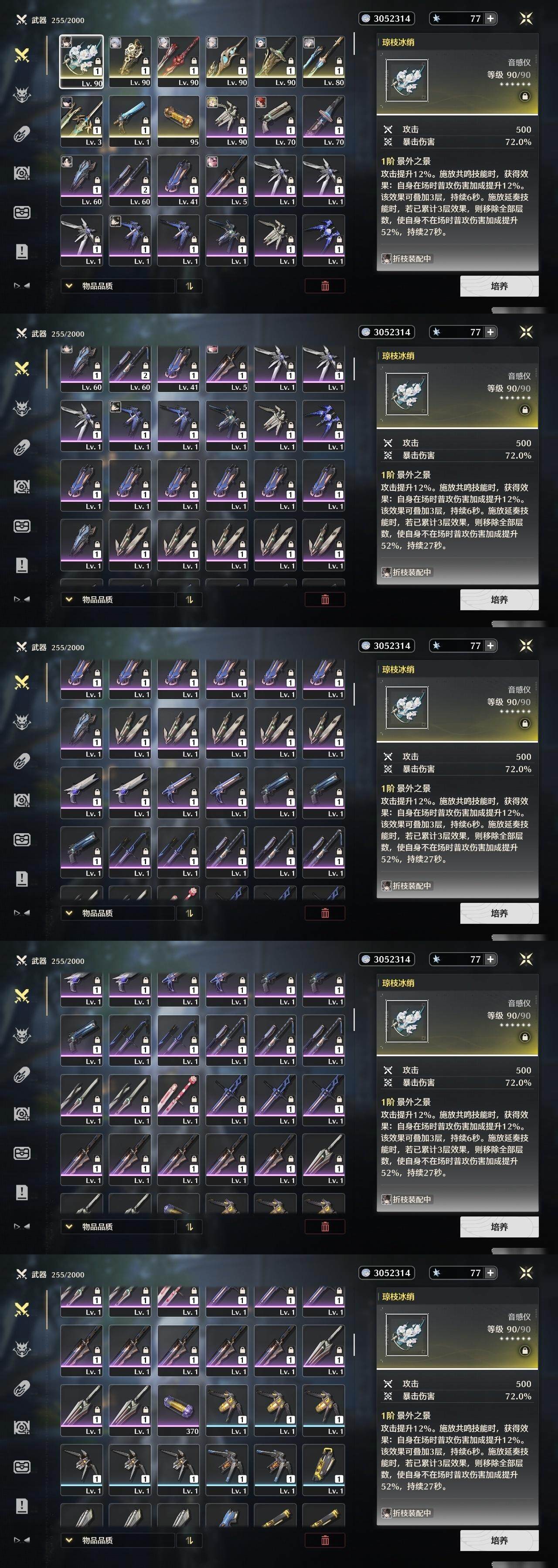Click the golden tube item showing 95
This screenshot has width=558, height=1568.
(x=178, y=121)
